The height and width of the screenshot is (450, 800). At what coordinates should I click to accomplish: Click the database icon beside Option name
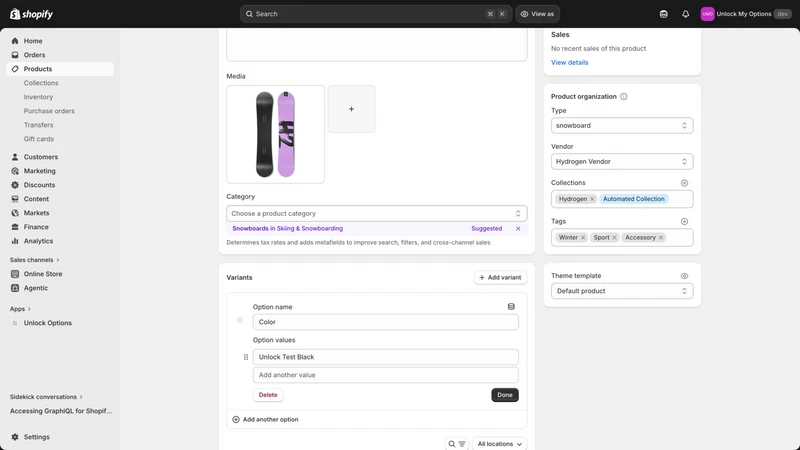coord(511,307)
